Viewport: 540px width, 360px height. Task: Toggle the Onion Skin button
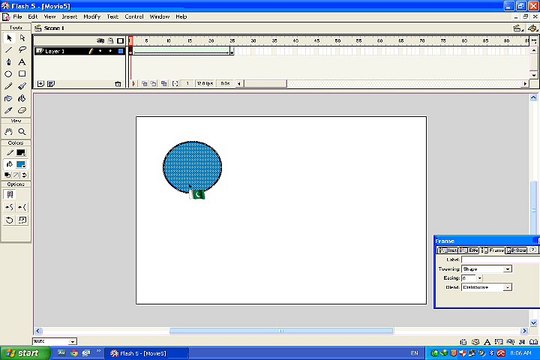pos(145,83)
